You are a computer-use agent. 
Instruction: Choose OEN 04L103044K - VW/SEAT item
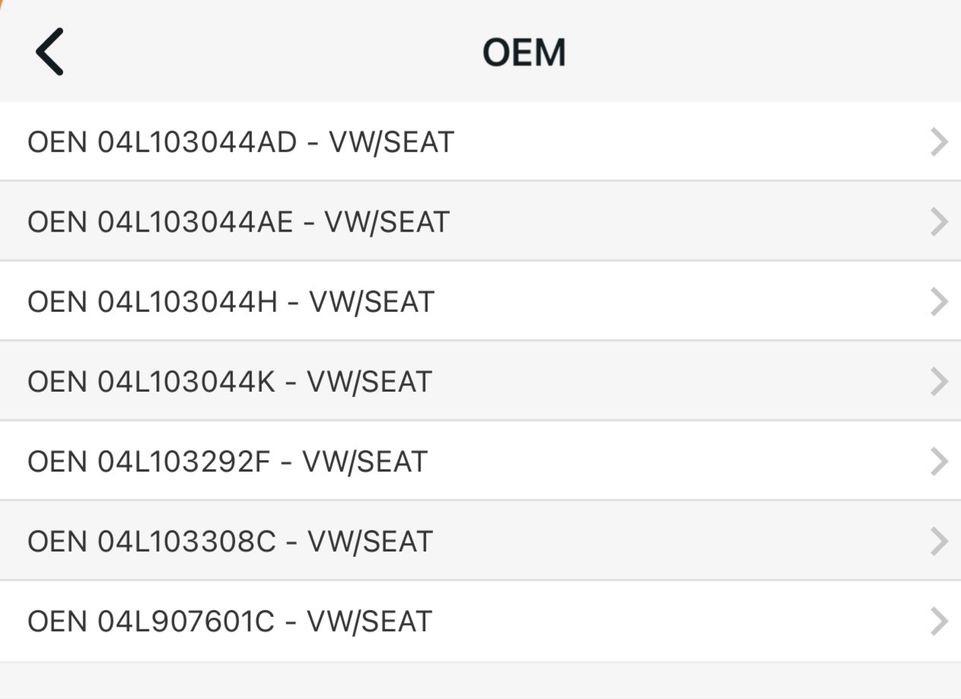[x=229, y=382]
